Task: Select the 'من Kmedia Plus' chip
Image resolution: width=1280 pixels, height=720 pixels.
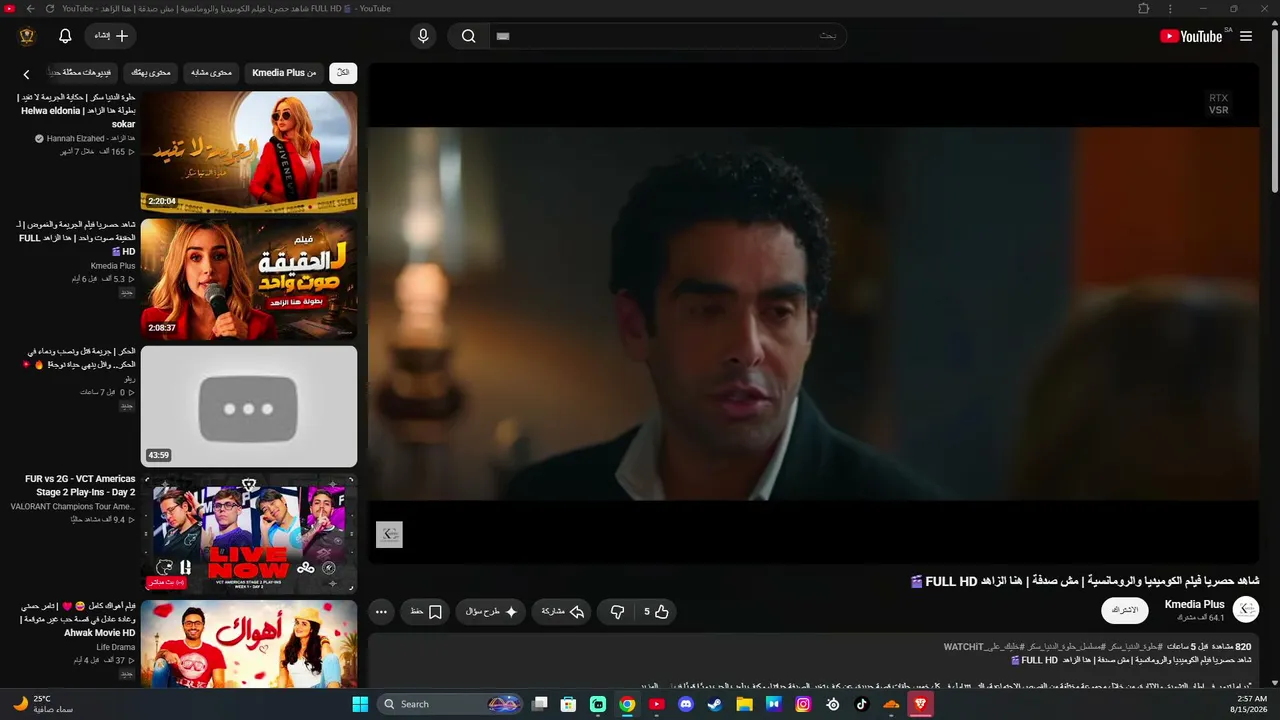Action: 284,73
